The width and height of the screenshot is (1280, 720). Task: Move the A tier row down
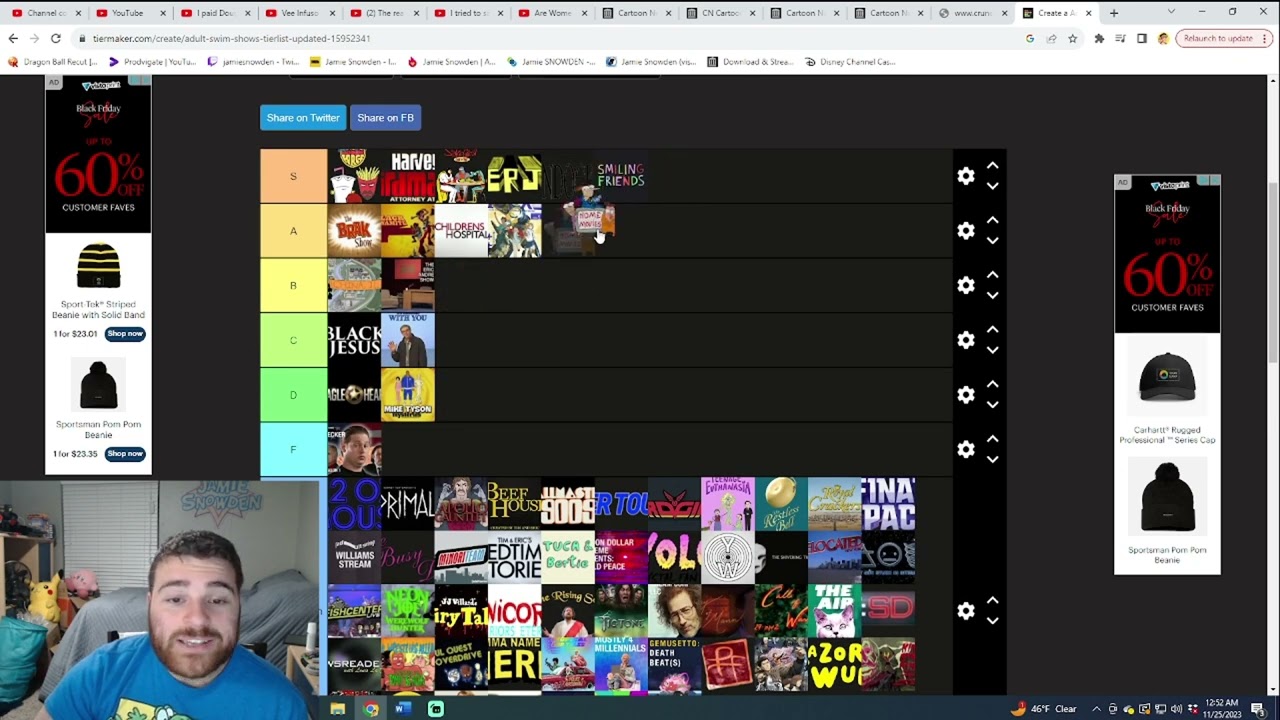pyautogui.click(x=992, y=241)
